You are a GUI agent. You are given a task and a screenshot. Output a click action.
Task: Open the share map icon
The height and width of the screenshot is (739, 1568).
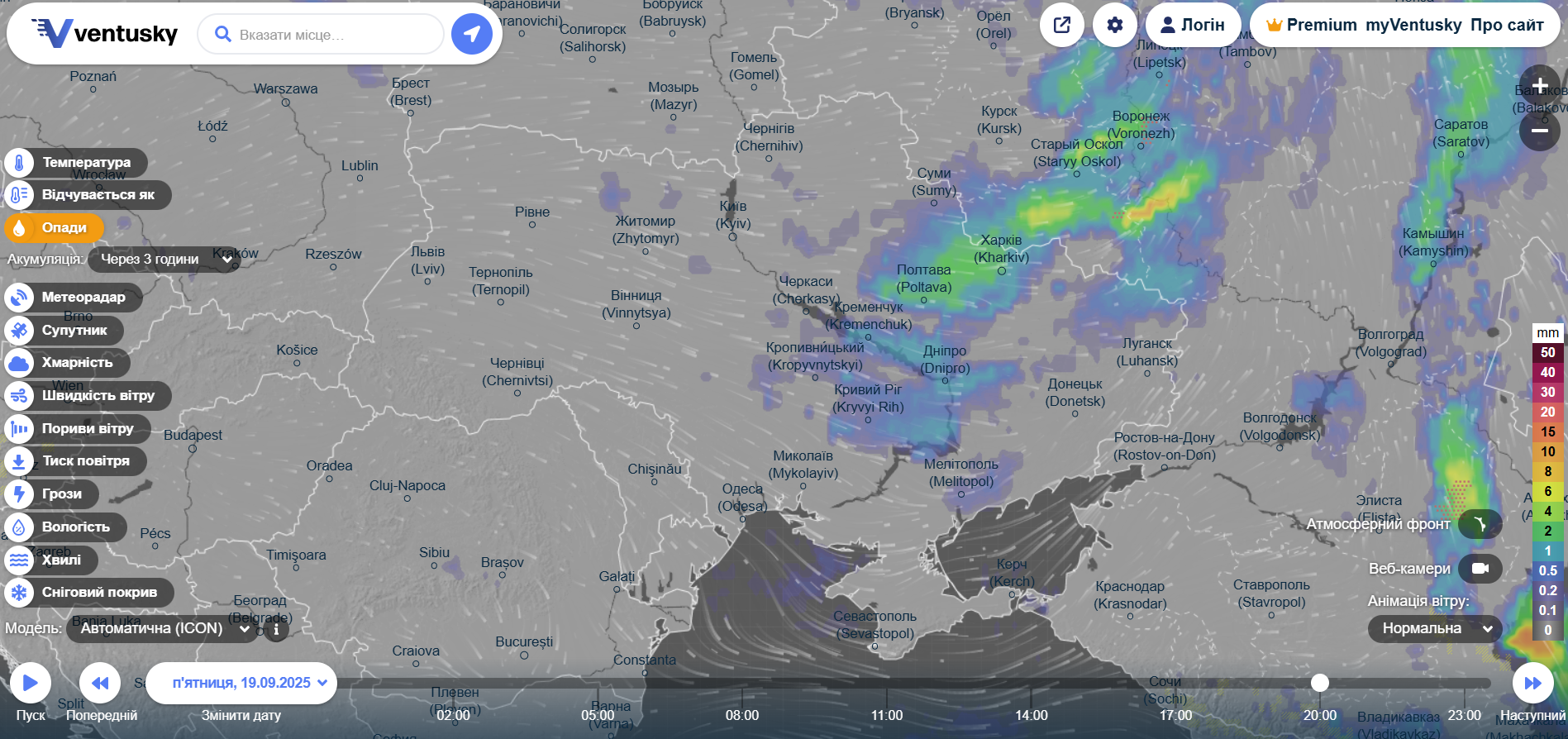click(1062, 25)
